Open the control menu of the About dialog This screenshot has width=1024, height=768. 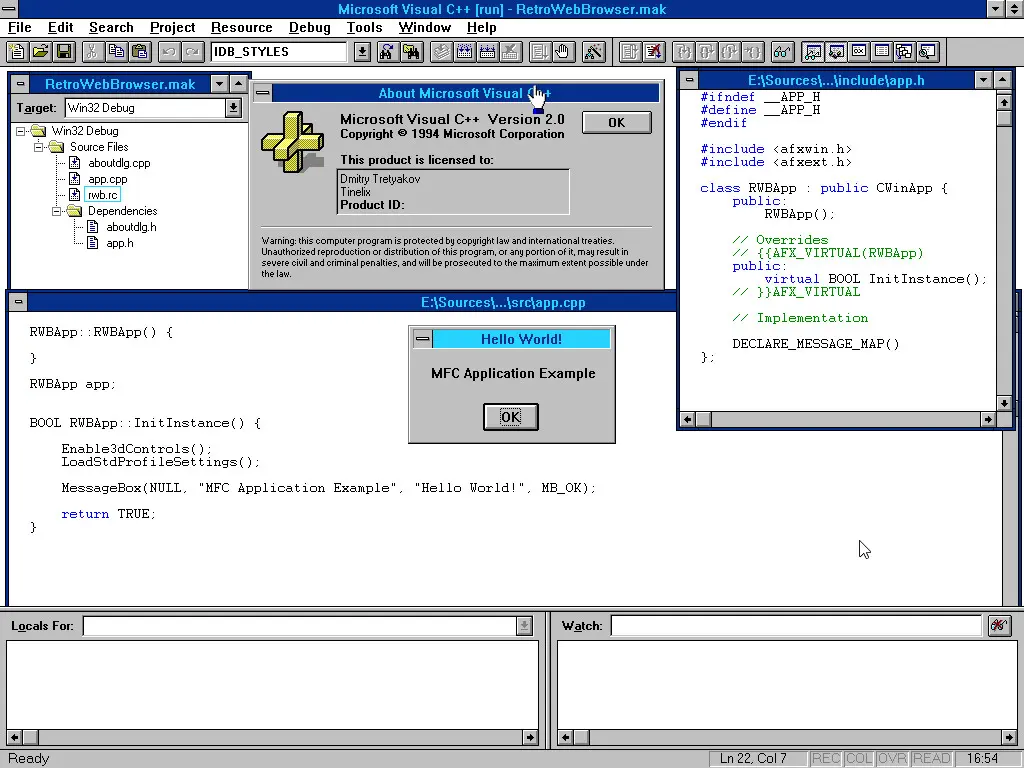[263, 93]
